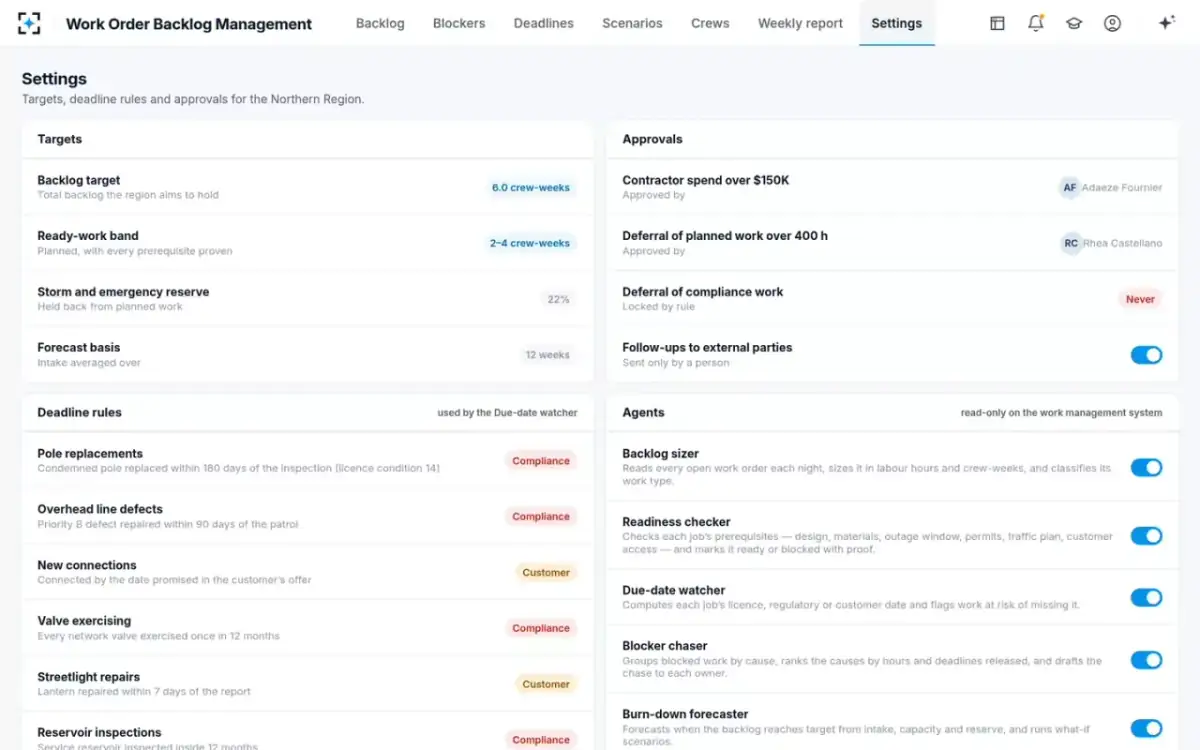Disable the Backlog sizer agent
Image resolution: width=1200 pixels, height=750 pixels.
click(x=1146, y=467)
